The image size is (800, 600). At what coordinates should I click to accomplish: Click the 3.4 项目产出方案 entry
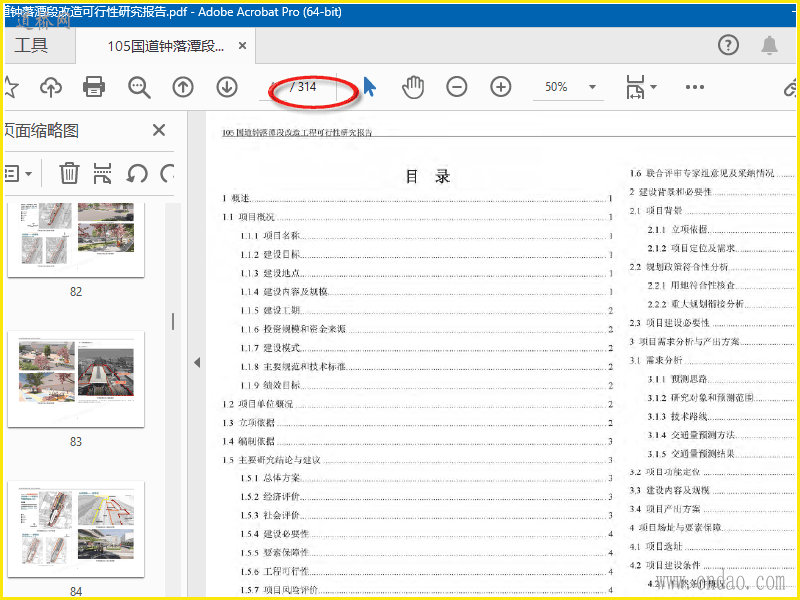(712, 509)
